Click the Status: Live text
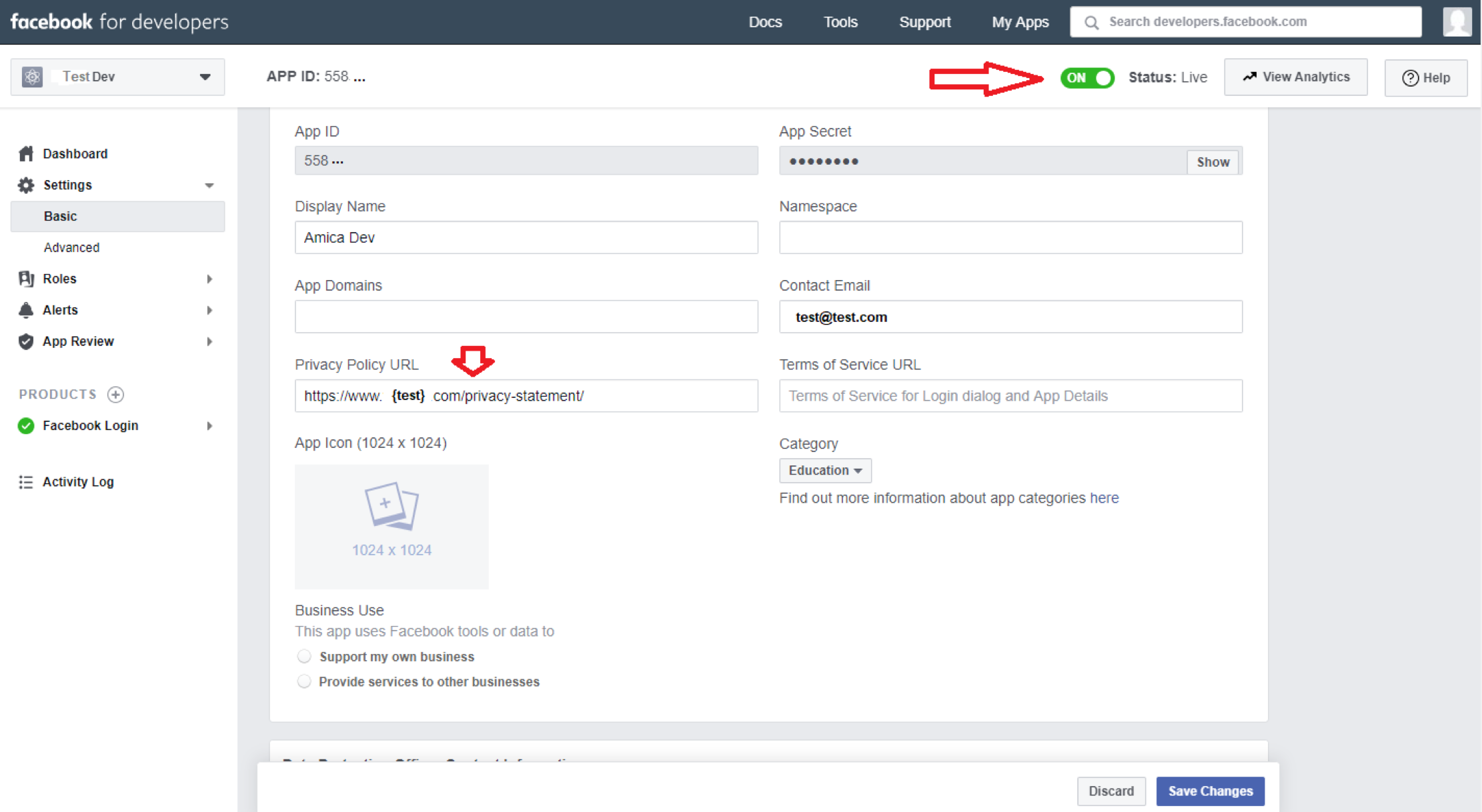The image size is (1482, 812). point(1167,77)
